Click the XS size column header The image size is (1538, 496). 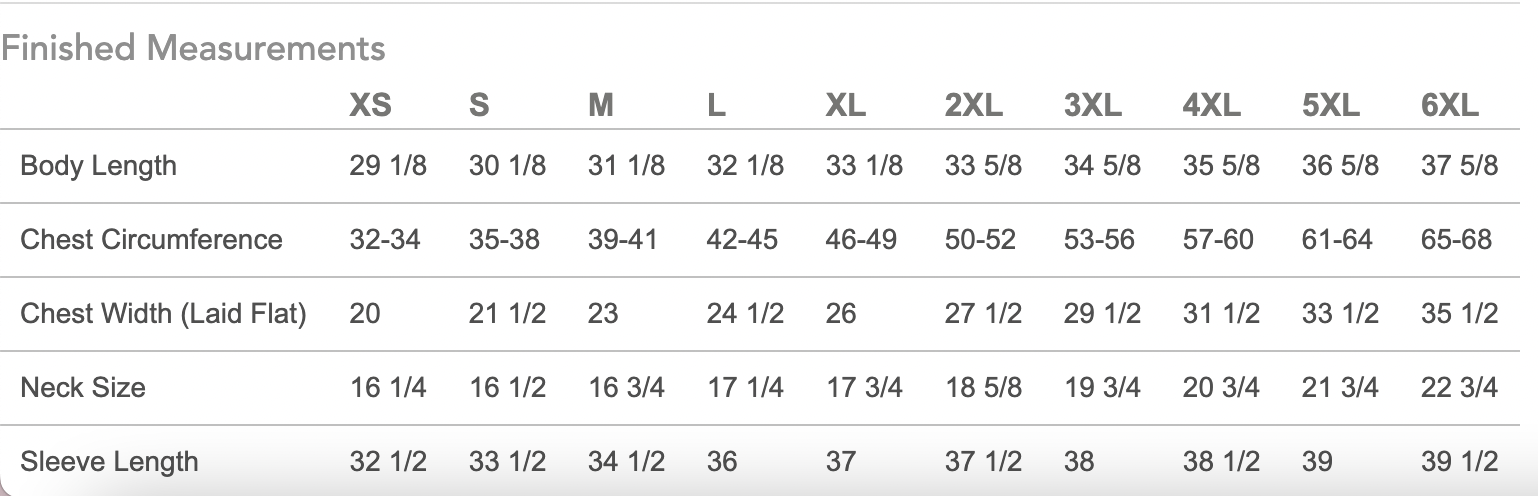coord(370,105)
